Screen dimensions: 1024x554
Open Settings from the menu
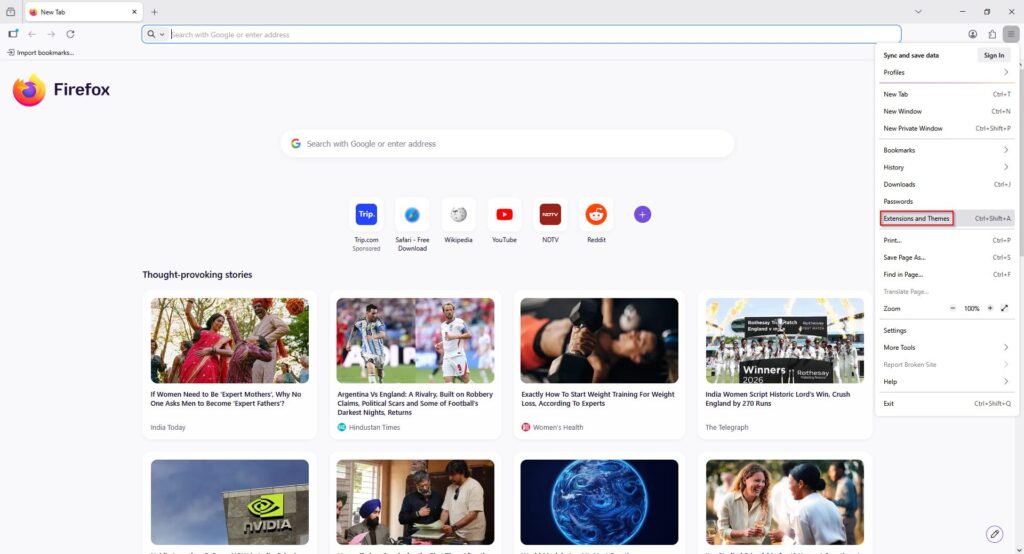[x=946, y=331]
